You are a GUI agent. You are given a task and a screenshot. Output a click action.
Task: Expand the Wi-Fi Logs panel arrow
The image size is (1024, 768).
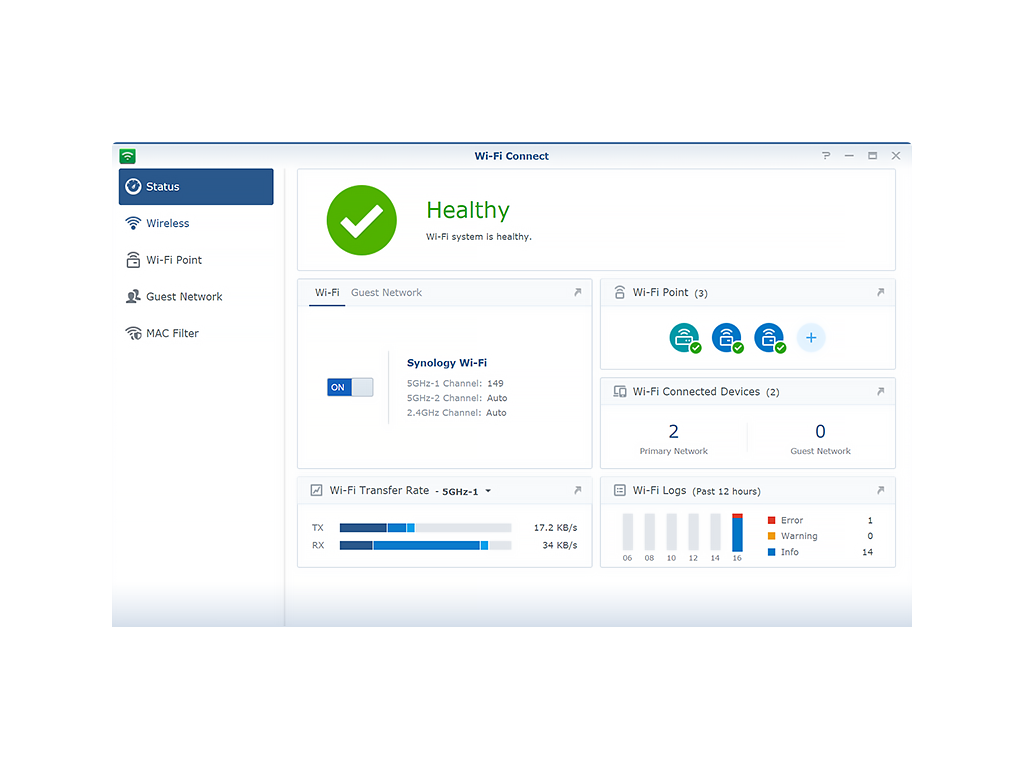[x=880, y=490]
